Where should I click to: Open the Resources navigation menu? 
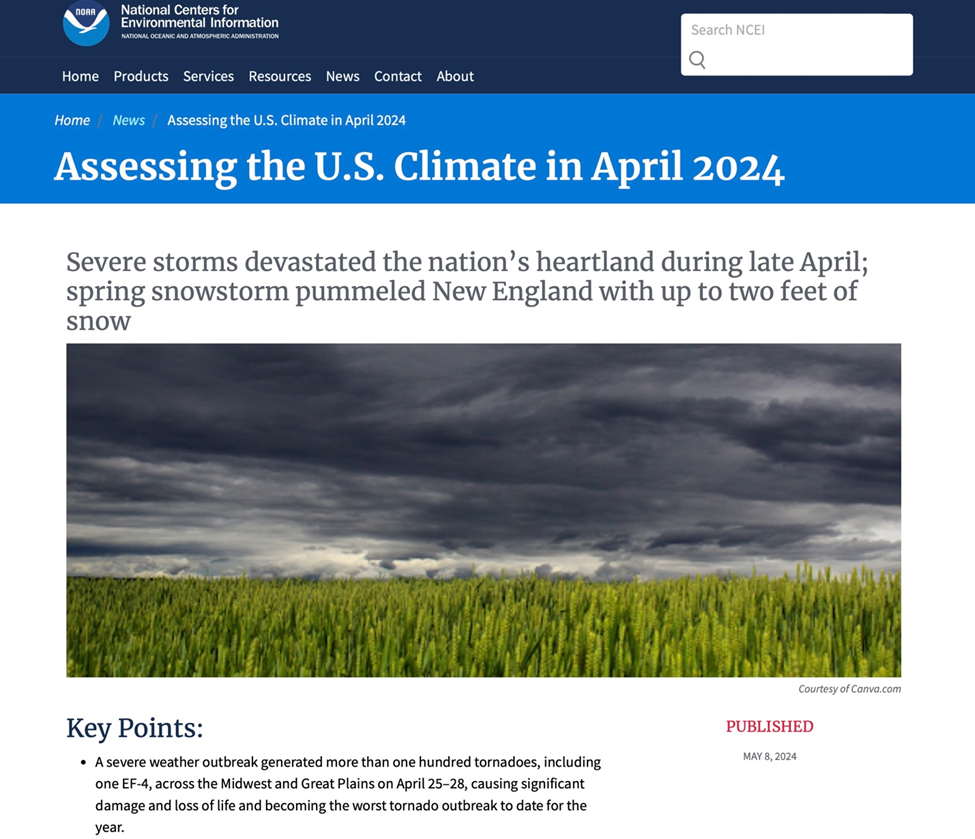pos(280,76)
